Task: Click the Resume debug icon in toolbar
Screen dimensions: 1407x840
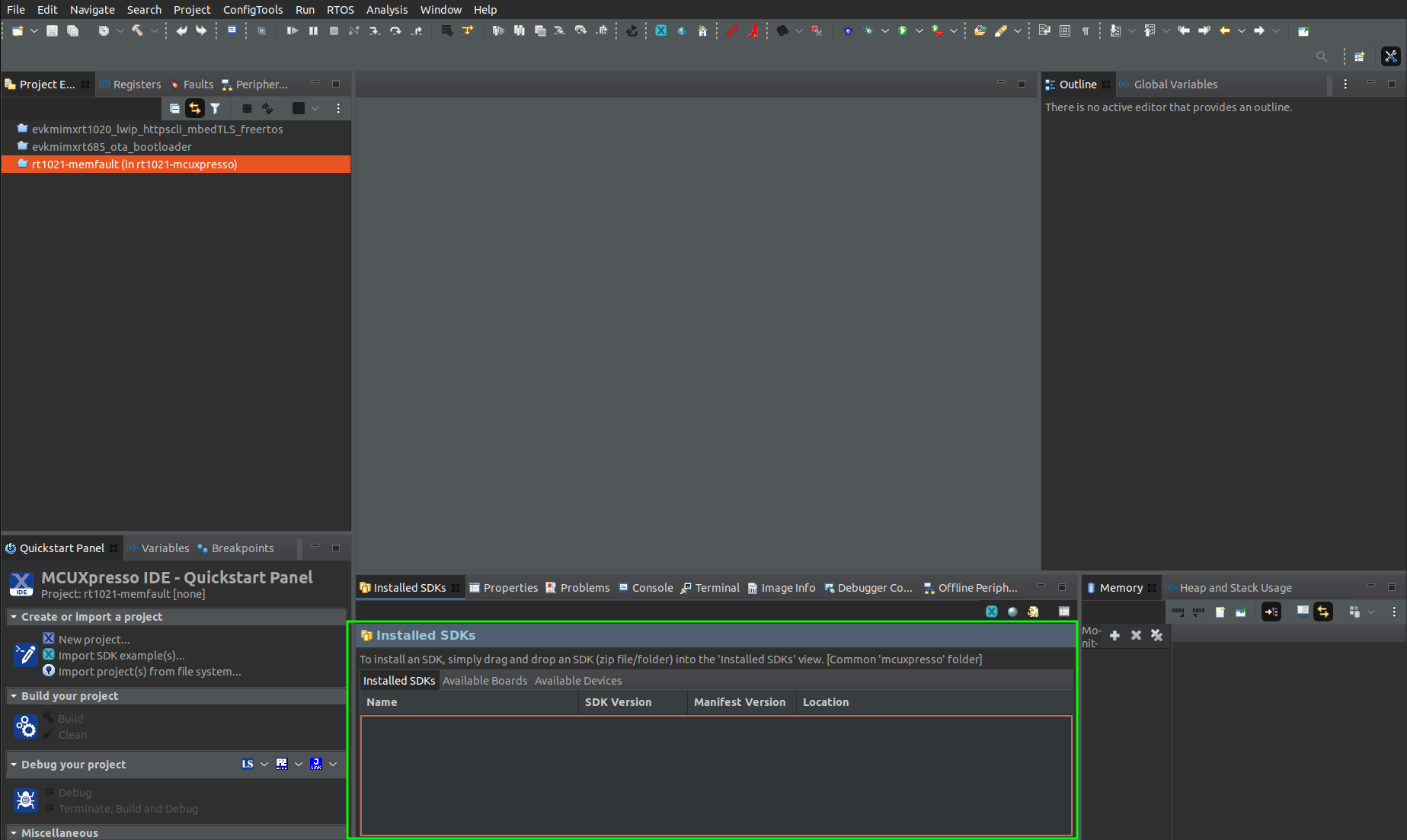Action: [292, 30]
